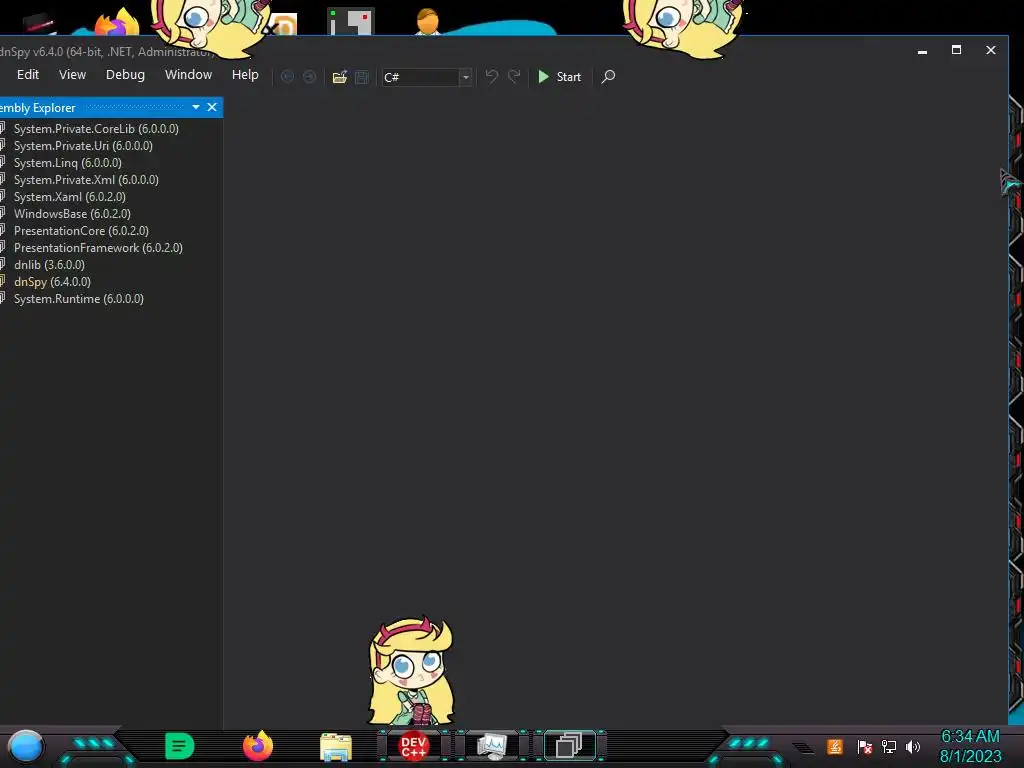Click the Redo toolbar icon
The width and height of the screenshot is (1024, 768).
pyautogui.click(x=515, y=77)
